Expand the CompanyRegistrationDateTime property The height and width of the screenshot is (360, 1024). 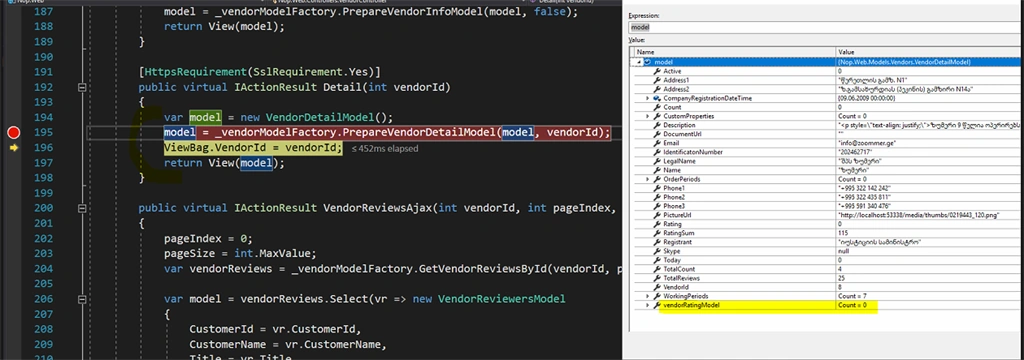pyautogui.click(x=647, y=98)
